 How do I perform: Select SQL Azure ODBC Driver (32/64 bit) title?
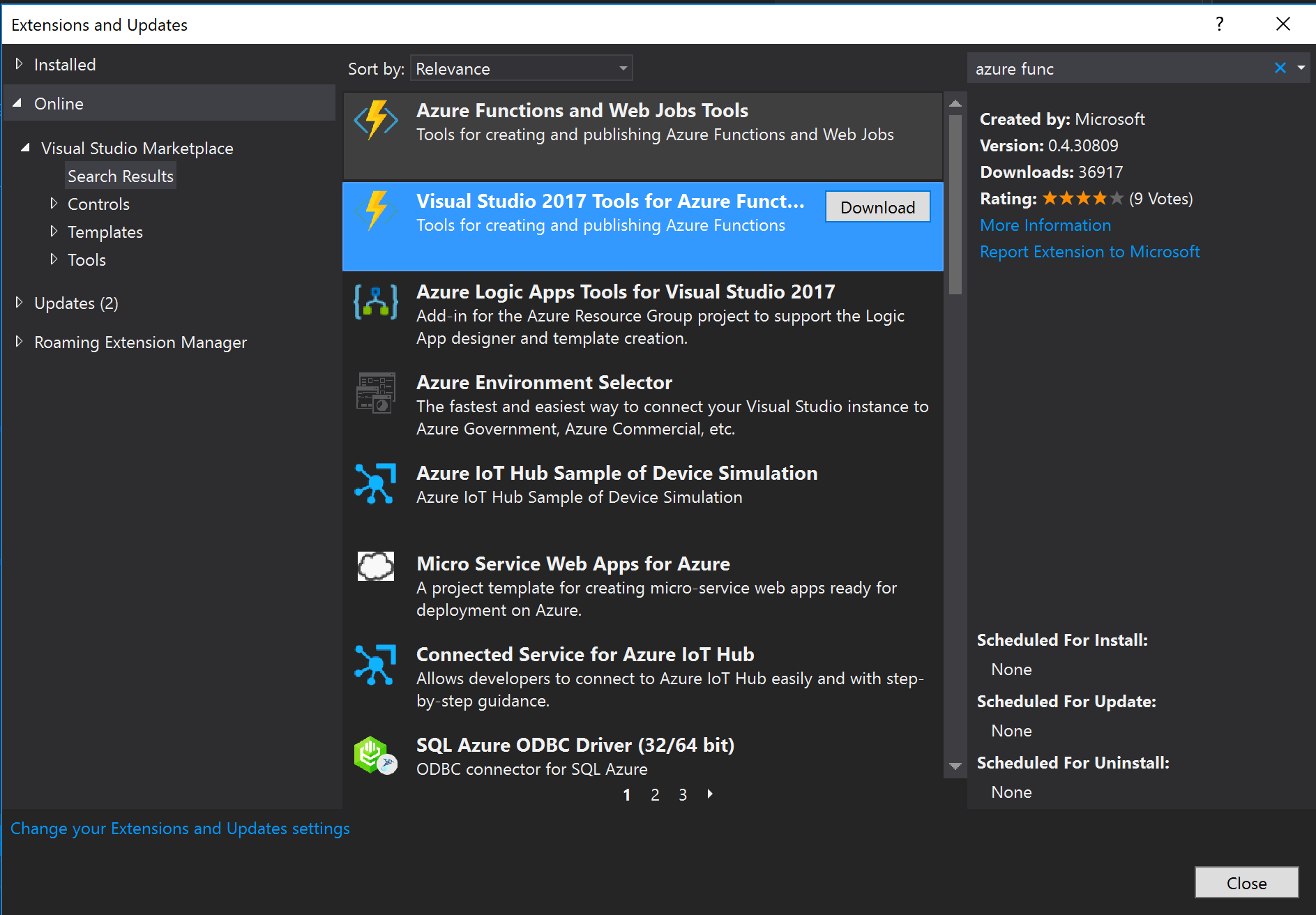[575, 745]
